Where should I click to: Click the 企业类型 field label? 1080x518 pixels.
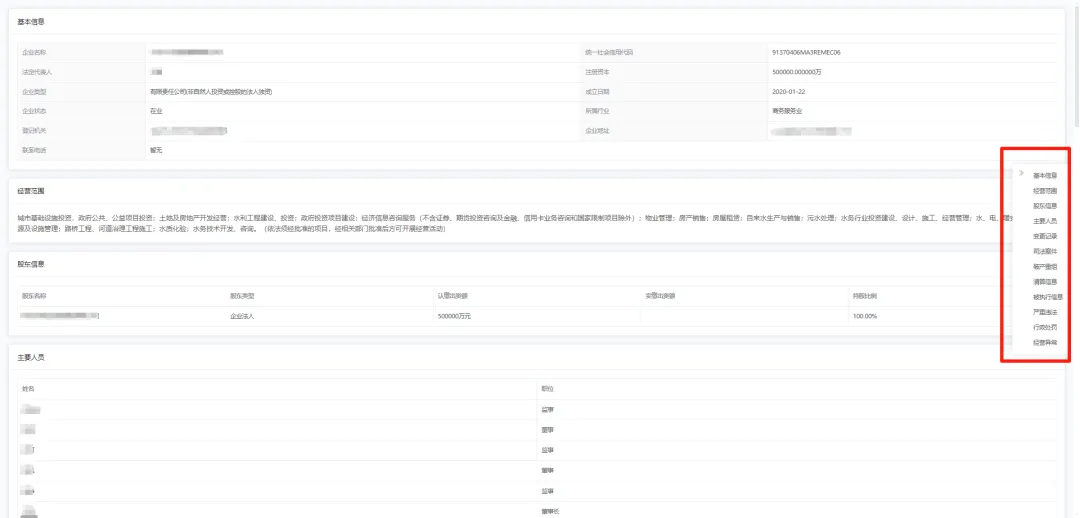tap(34, 92)
